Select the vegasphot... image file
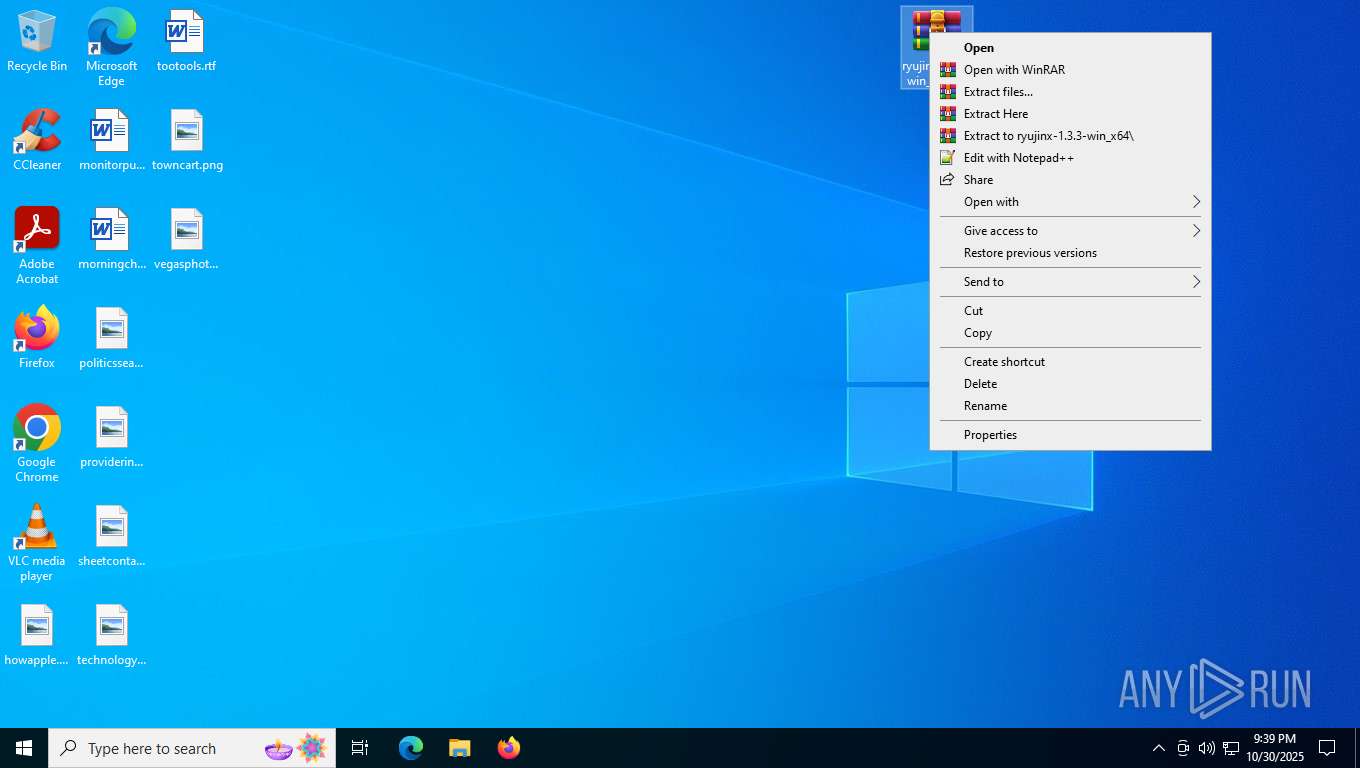Screen dimensions: 1360x768 pyautogui.click(x=186, y=239)
